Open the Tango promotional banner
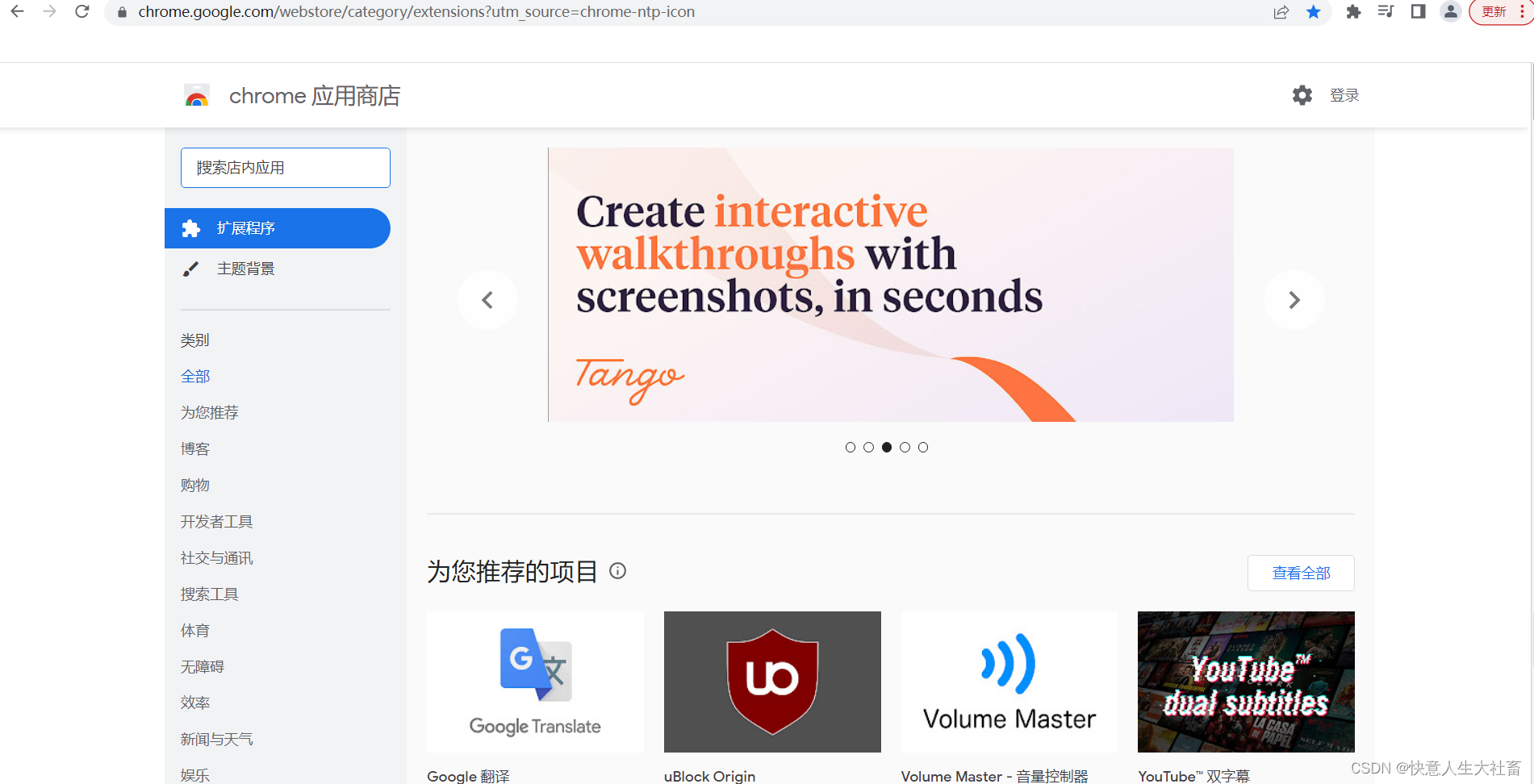 click(x=891, y=285)
